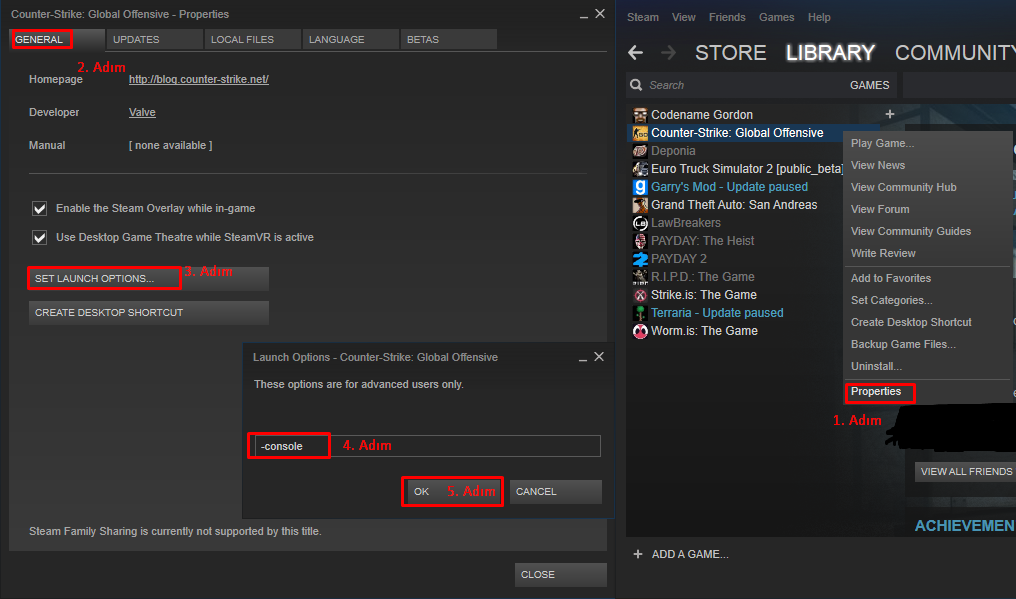The image size is (1016, 599).
Task: Open the View menu
Action: (x=684, y=18)
